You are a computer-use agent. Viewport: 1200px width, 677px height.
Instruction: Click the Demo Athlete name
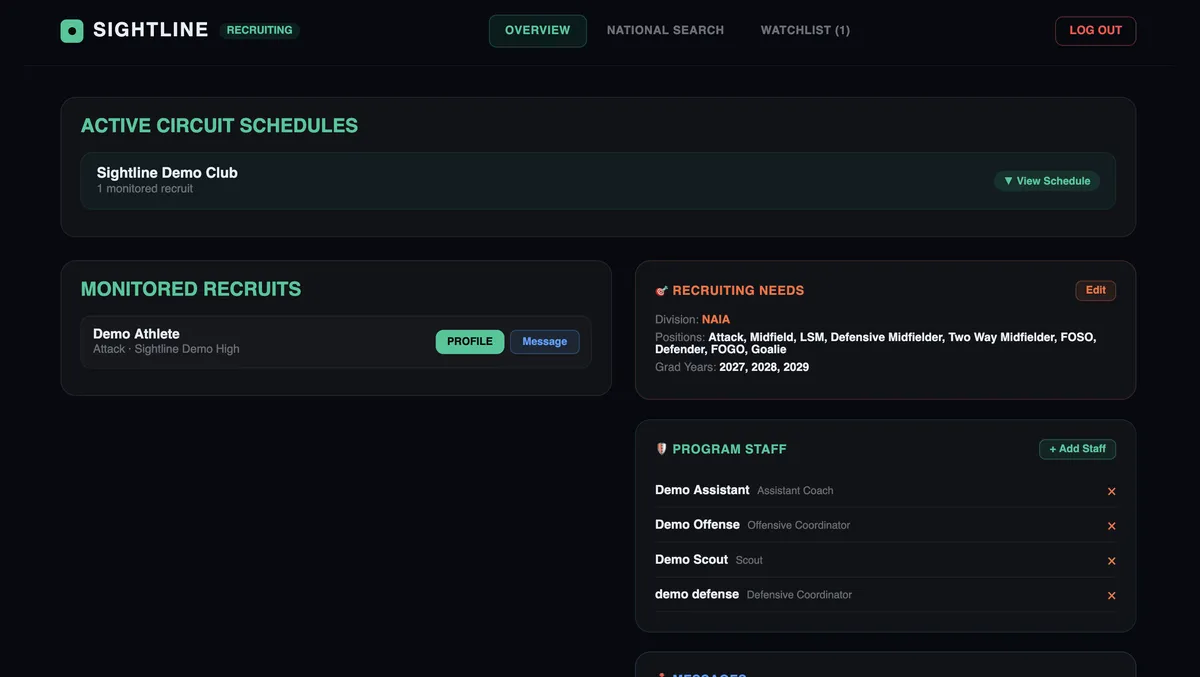coord(136,334)
